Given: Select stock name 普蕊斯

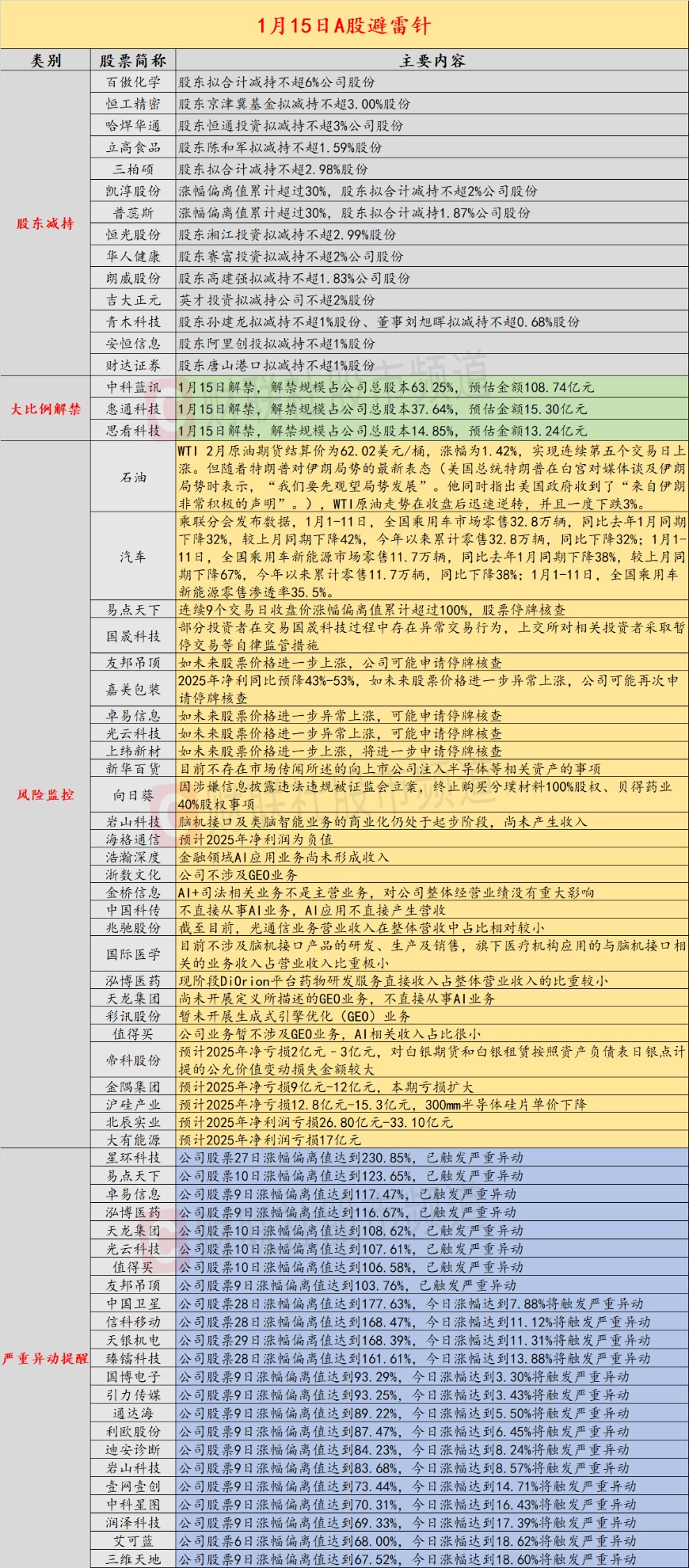Looking at the screenshot, I should click(133, 213).
